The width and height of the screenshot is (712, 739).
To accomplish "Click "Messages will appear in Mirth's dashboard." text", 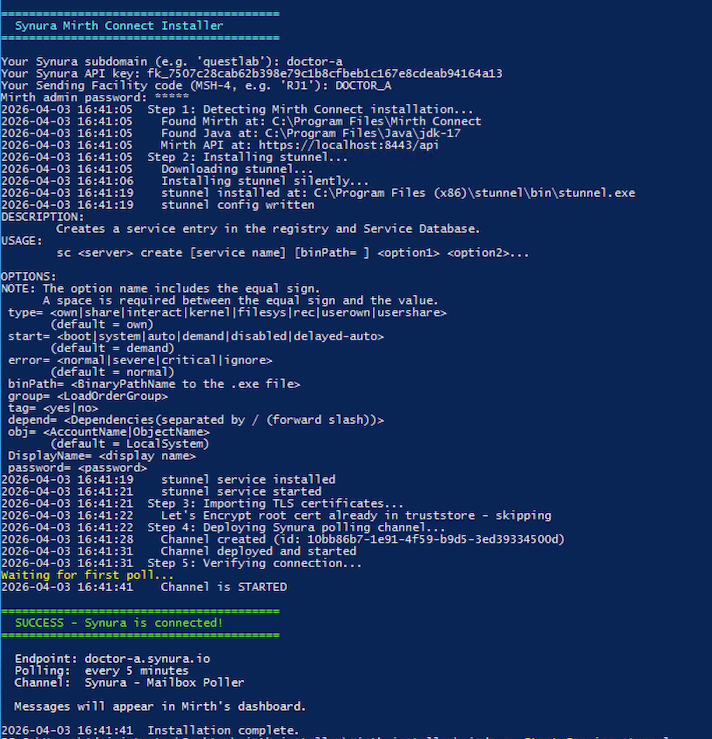I will pos(160,706).
